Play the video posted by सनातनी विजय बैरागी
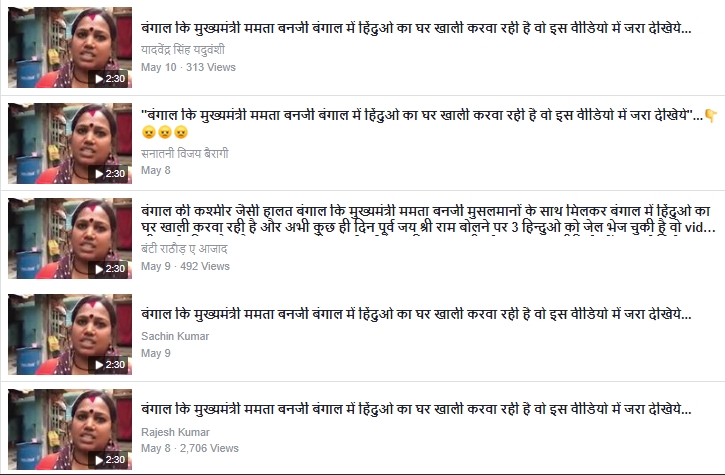 [110, 173]
